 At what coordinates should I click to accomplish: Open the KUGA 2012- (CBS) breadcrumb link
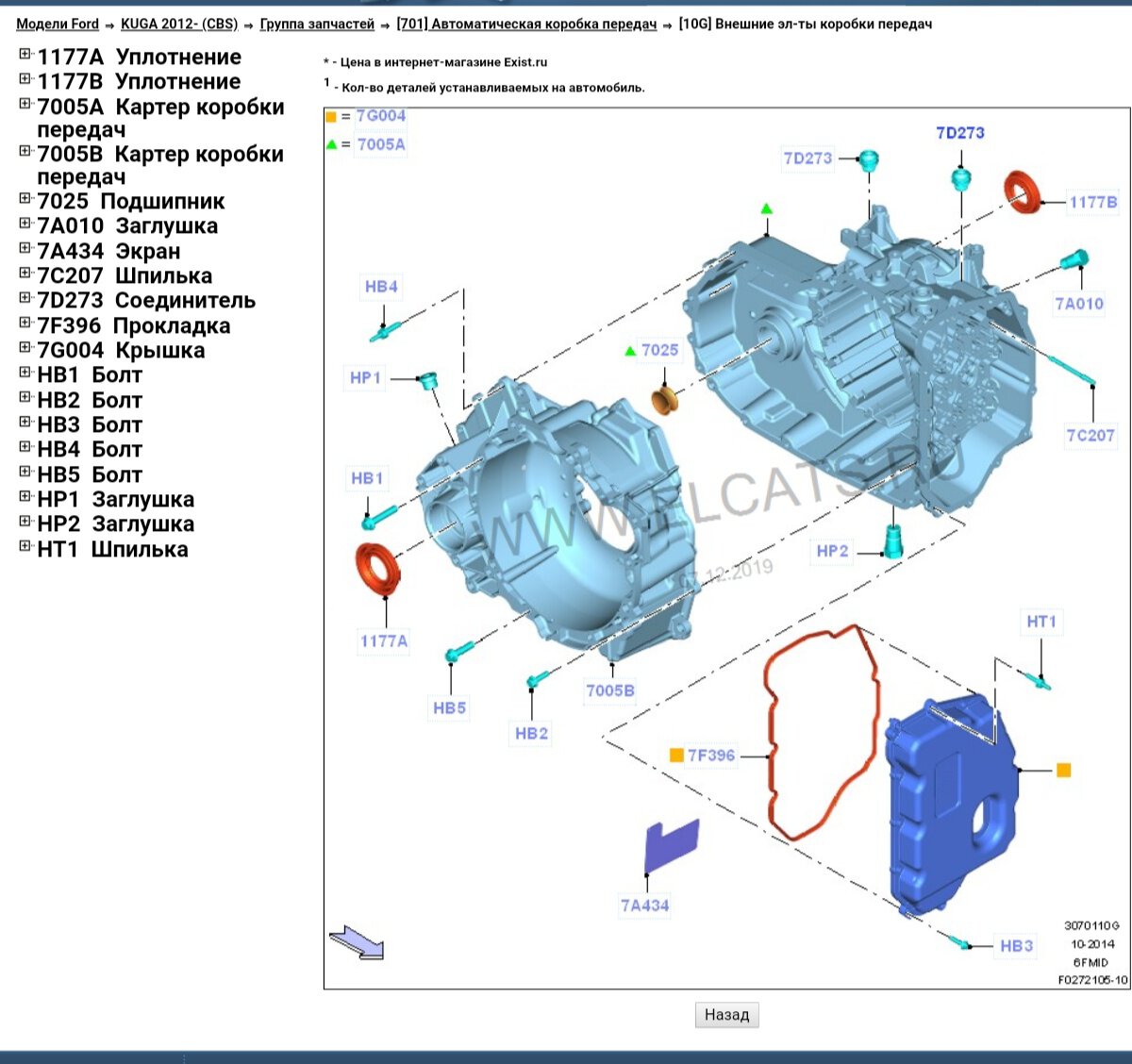pos(179,24)
